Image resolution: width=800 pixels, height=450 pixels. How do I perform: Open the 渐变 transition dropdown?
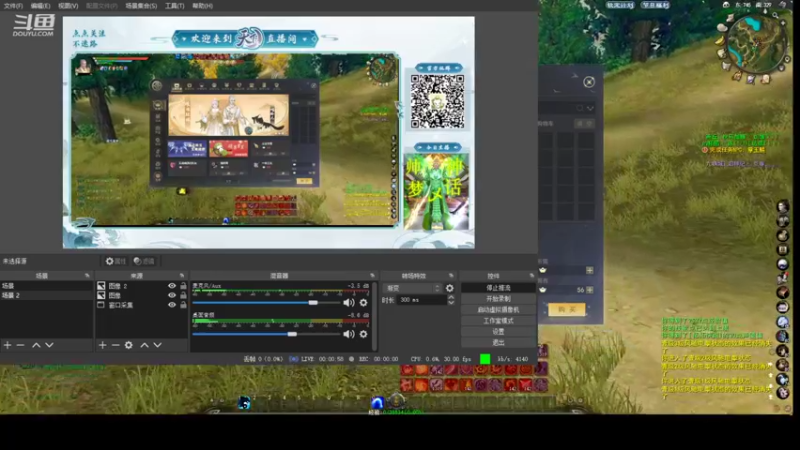tap(412, 288)
